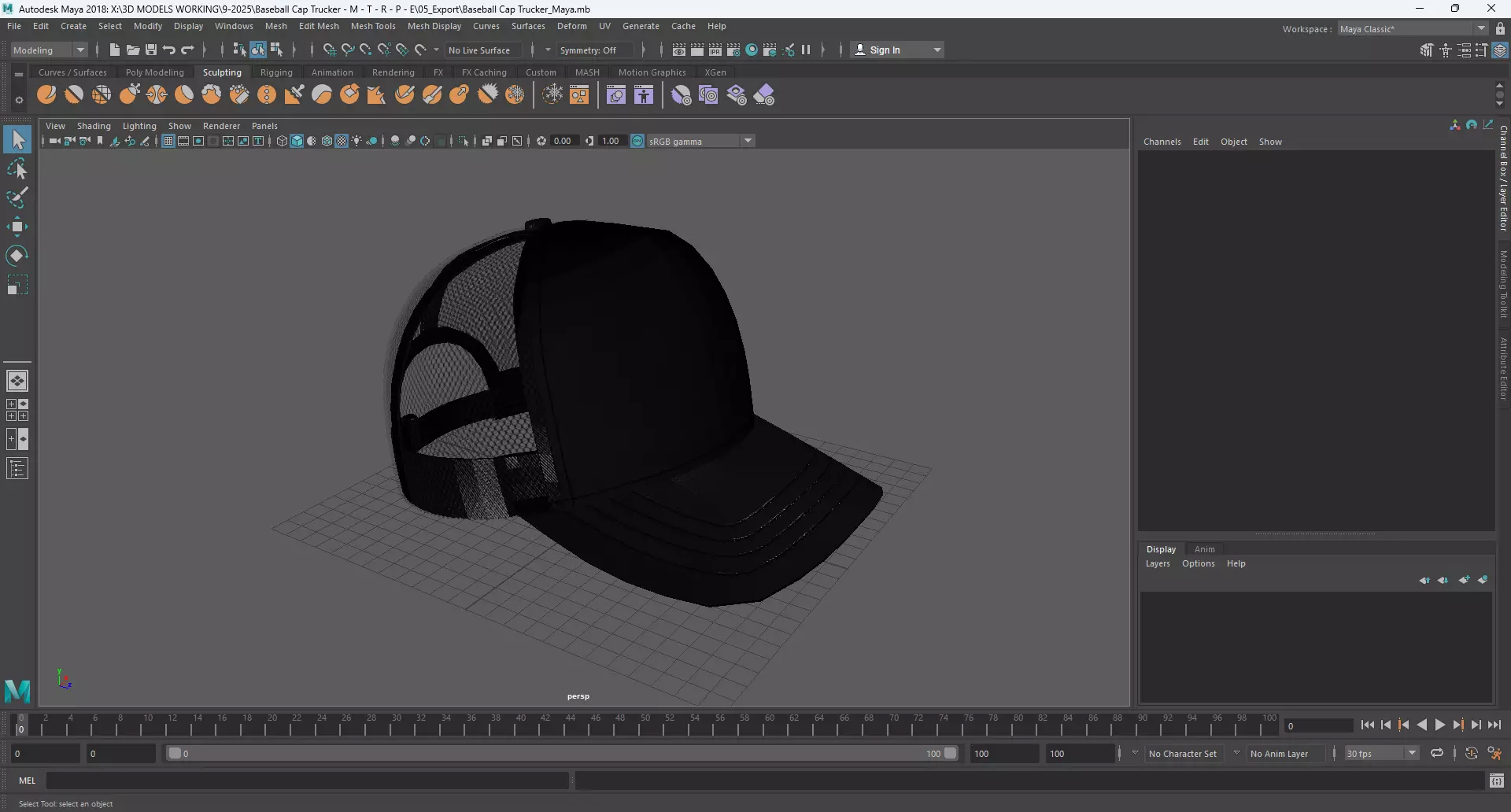
Task: Open the Workspace Maya Classic dropdown
Action: (x=1413, y=28)
